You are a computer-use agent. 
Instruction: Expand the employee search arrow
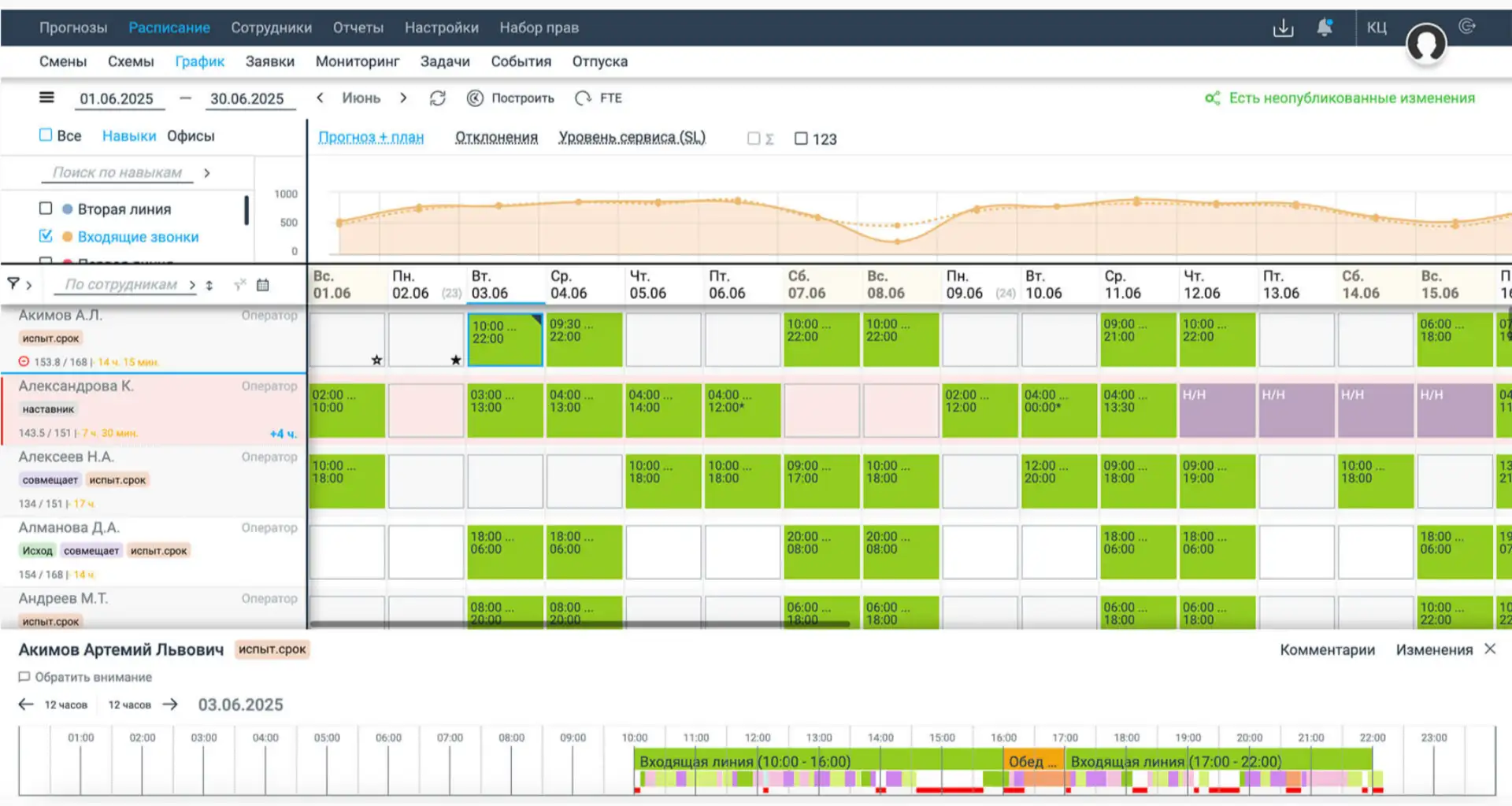tap(192, 284)
